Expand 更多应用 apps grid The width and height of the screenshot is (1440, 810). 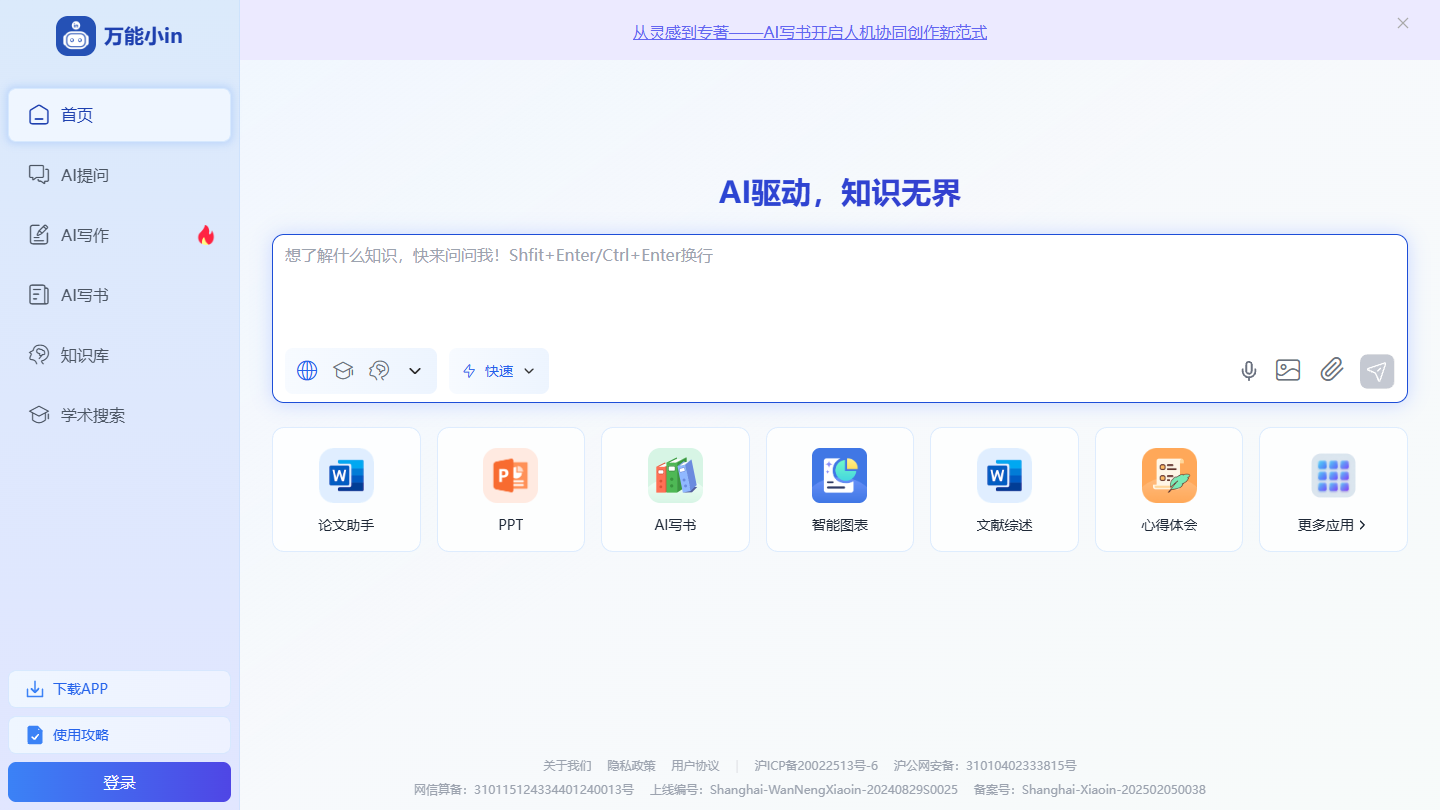click(1333, 489)
